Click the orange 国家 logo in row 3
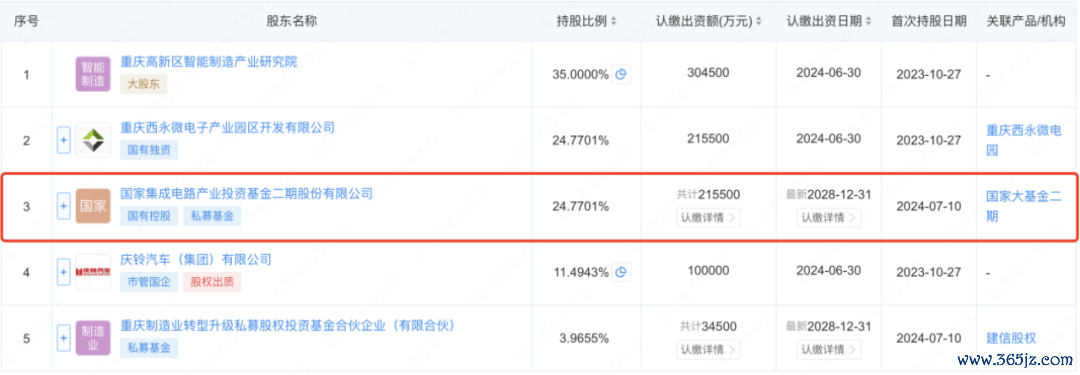The image size is (1080, 375). tap(92, 206)
